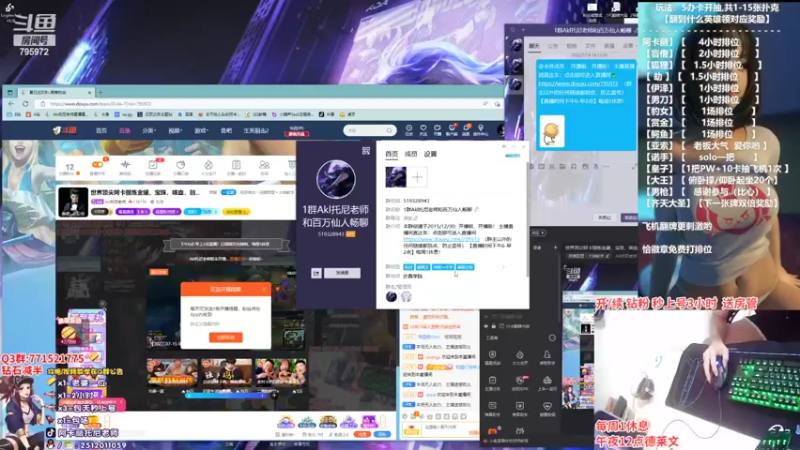
Task: Click the plus tile to add group photo
Action: click(417, 178)
